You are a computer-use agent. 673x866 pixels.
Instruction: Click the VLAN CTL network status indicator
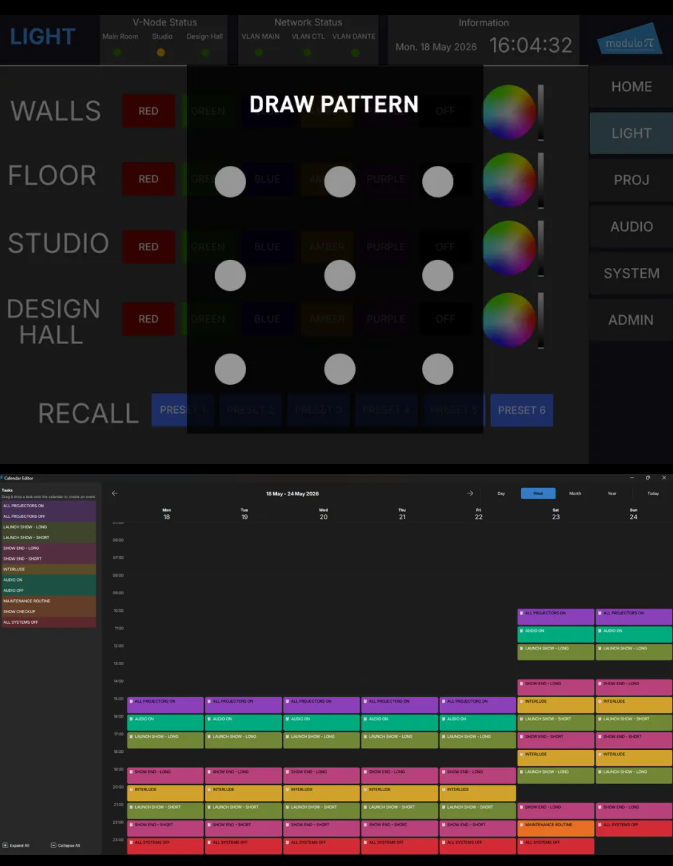pos(307,52)
